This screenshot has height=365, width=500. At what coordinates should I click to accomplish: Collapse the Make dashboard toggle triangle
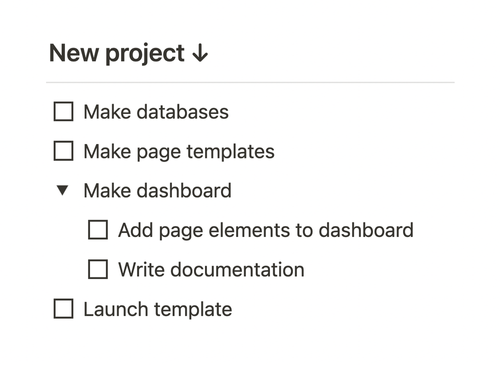62,190
